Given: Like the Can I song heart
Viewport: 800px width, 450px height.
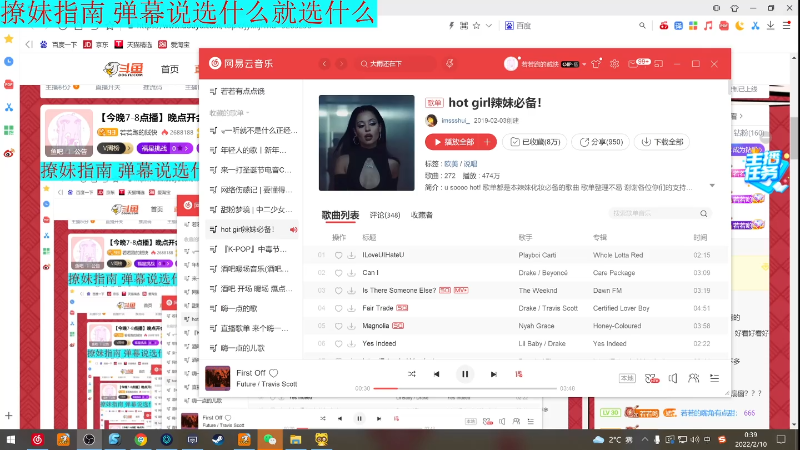Looking at the screenshot, I should click(x=338, y=273).
